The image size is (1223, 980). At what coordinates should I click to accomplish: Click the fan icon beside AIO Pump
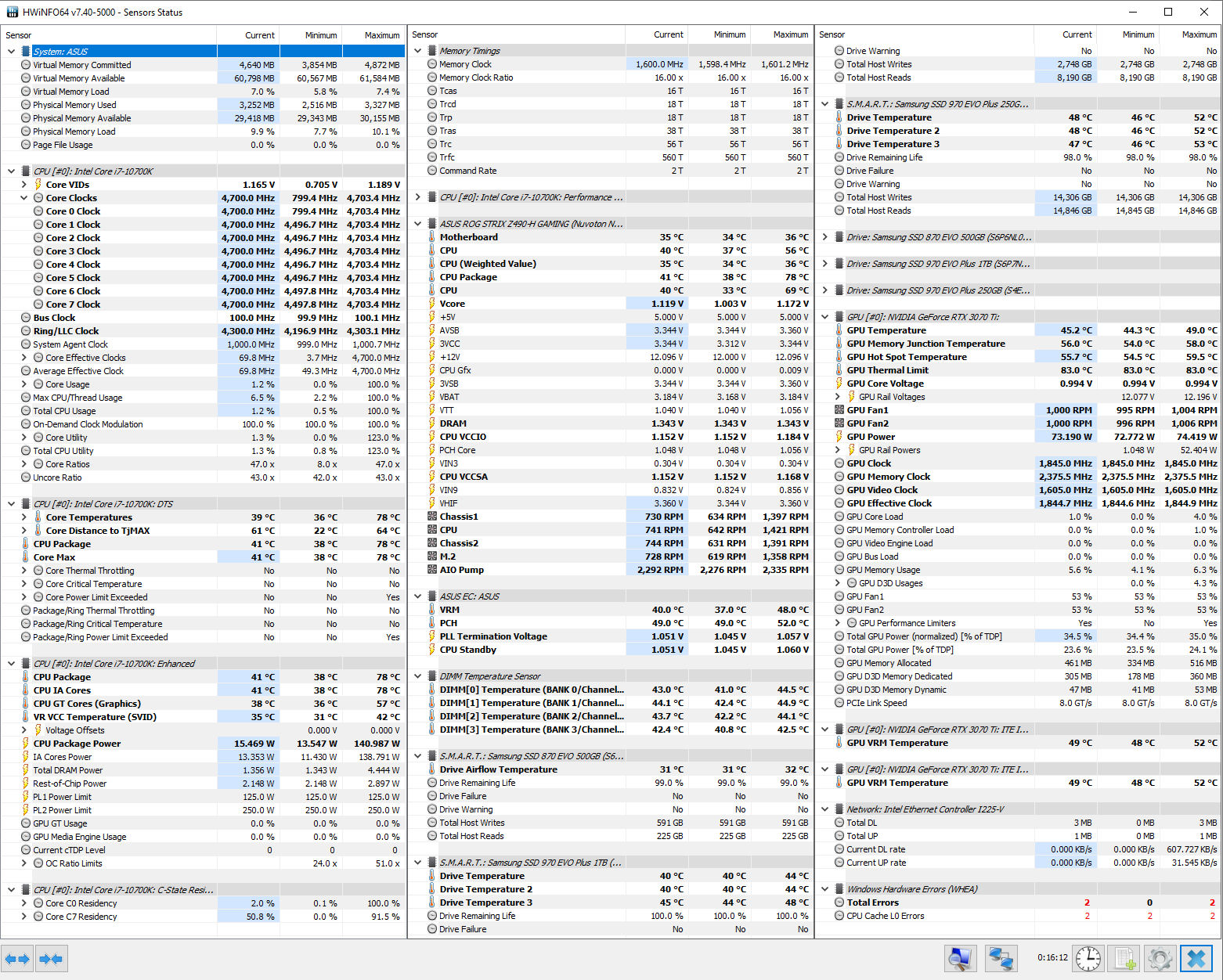[431, 570]
